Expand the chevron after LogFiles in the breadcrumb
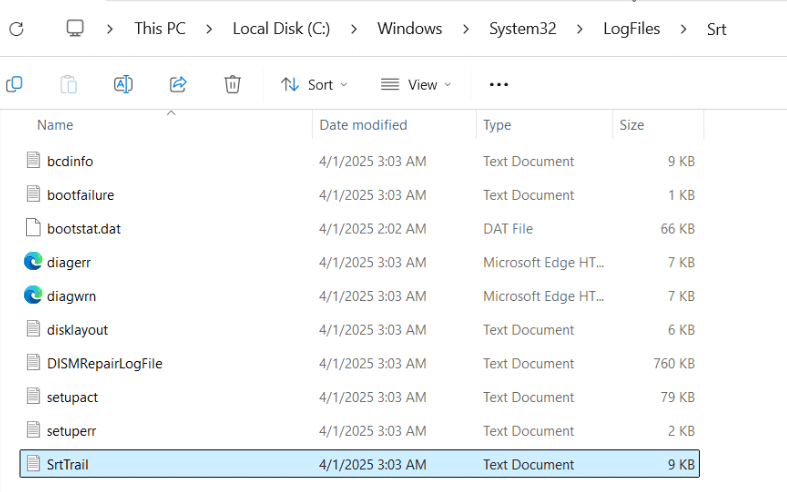Viewport: 787px width, 492px height. [684, 29]
